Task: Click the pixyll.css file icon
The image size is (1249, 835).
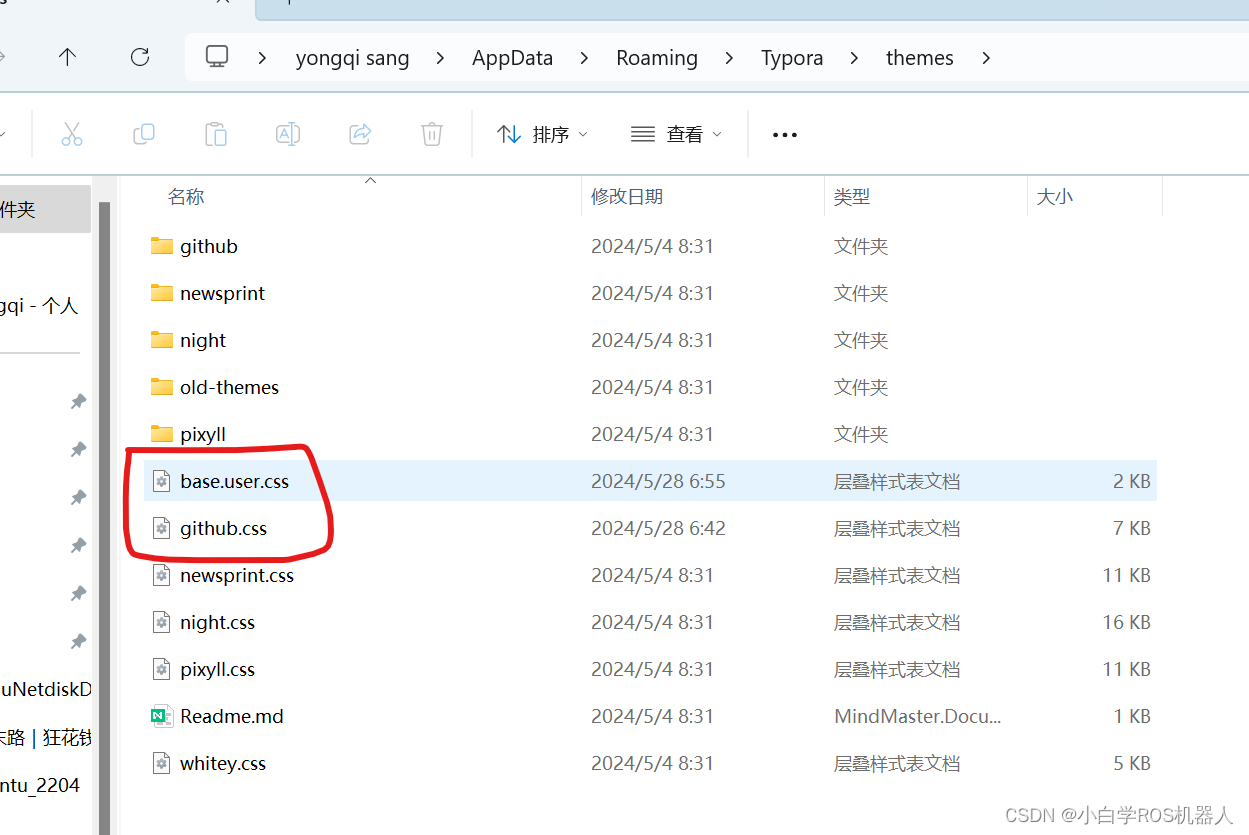Action: [162, 669]
